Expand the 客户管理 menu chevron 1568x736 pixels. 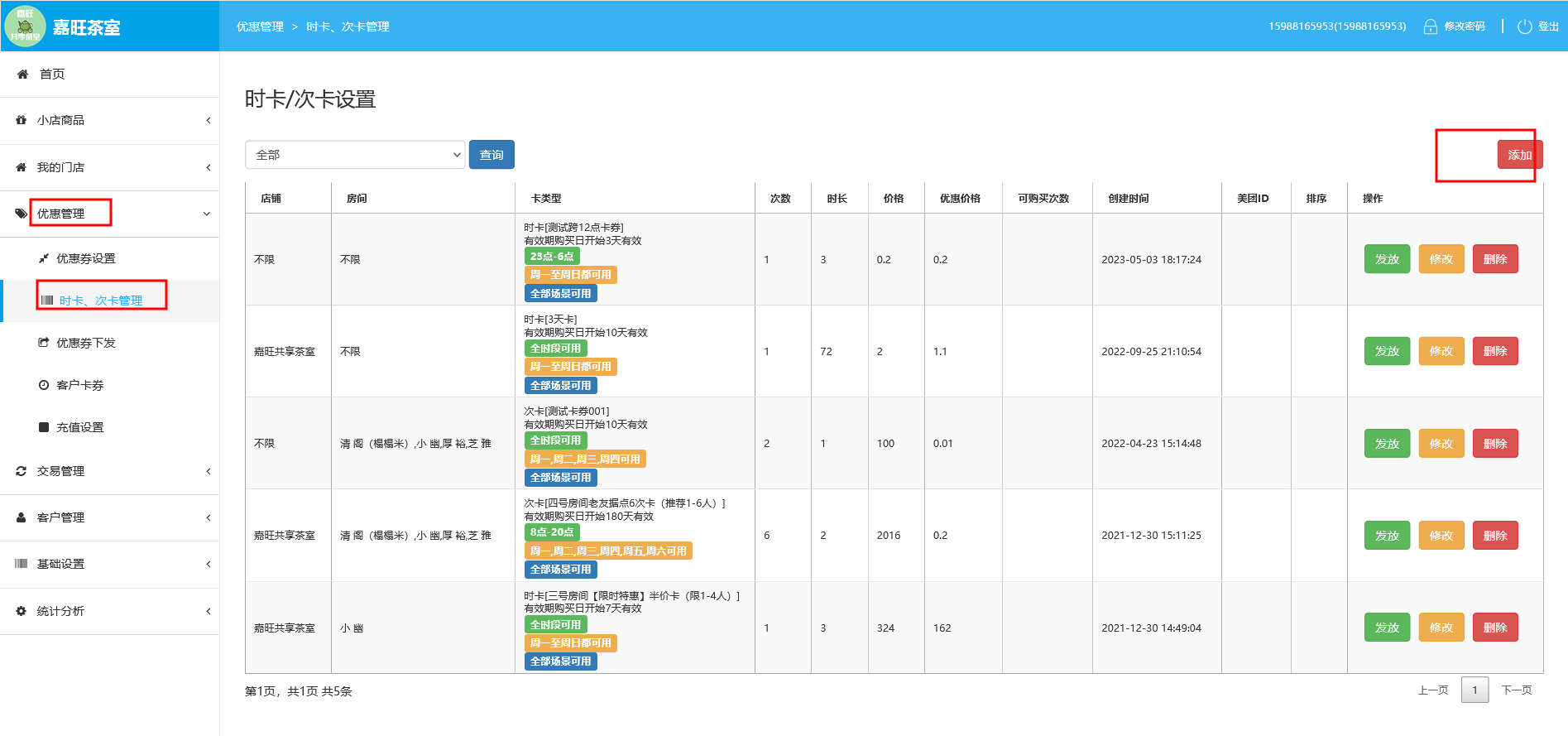point(208,517)
